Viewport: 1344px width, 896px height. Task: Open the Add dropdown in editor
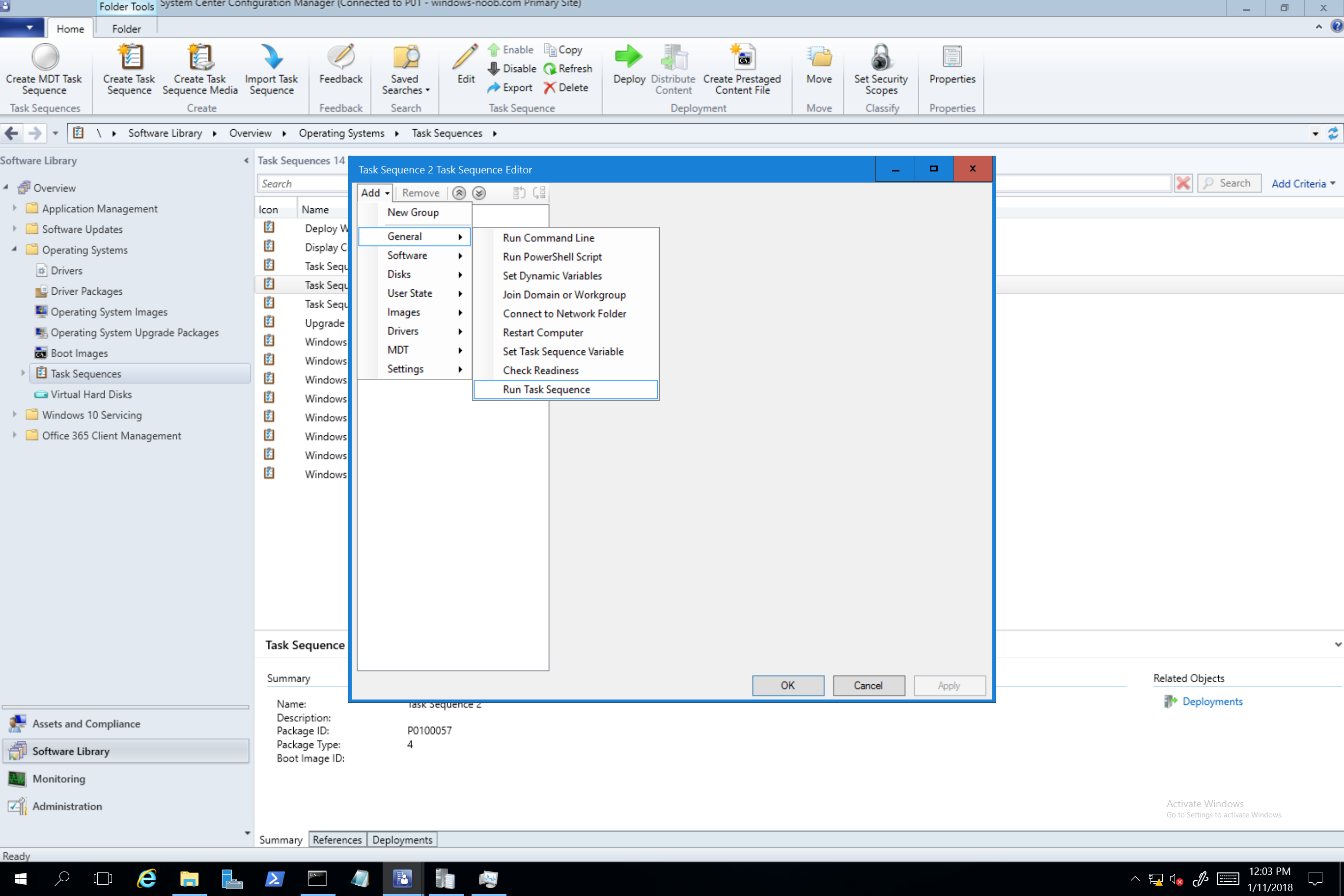coord(375,193)
